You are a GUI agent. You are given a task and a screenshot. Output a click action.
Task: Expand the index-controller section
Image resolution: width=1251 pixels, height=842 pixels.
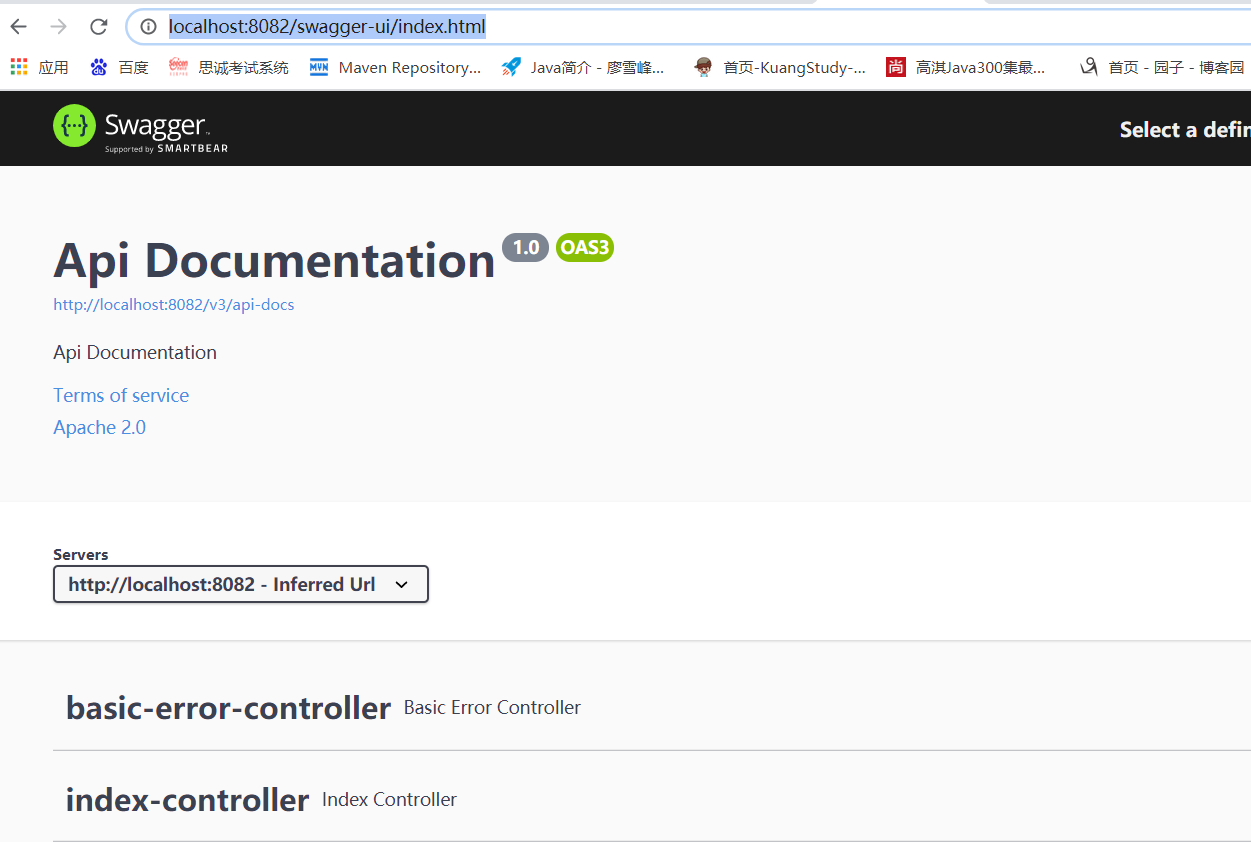pos(652,799)
